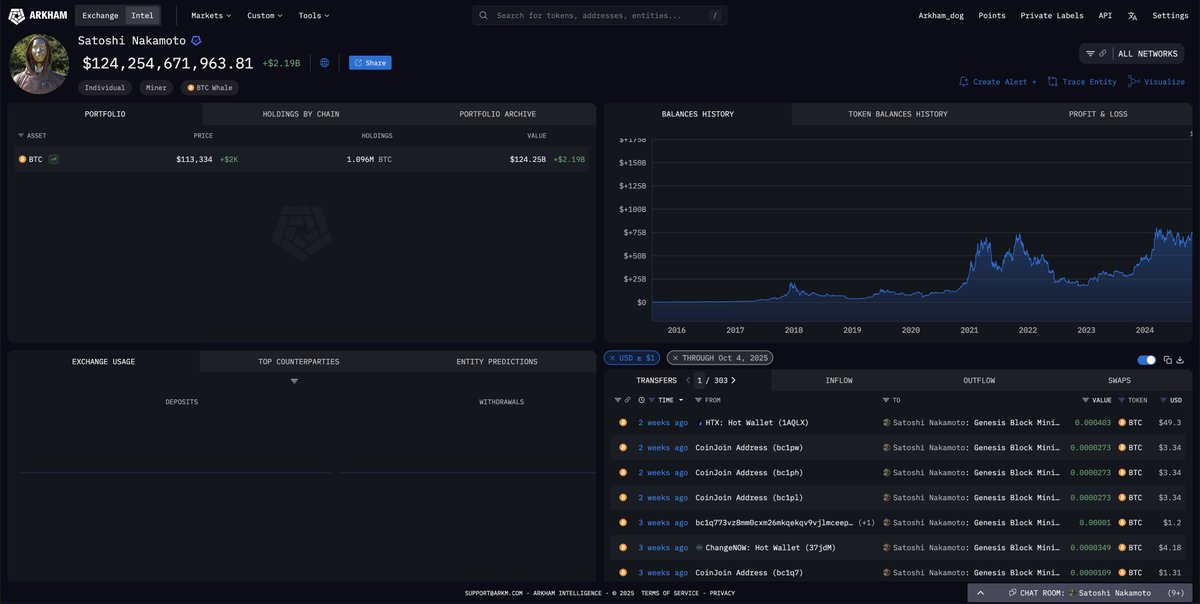This screenshot has width=1200, height=604.
Task: Click the chain link icon in the networks selector
Action: click(1103, 53)
